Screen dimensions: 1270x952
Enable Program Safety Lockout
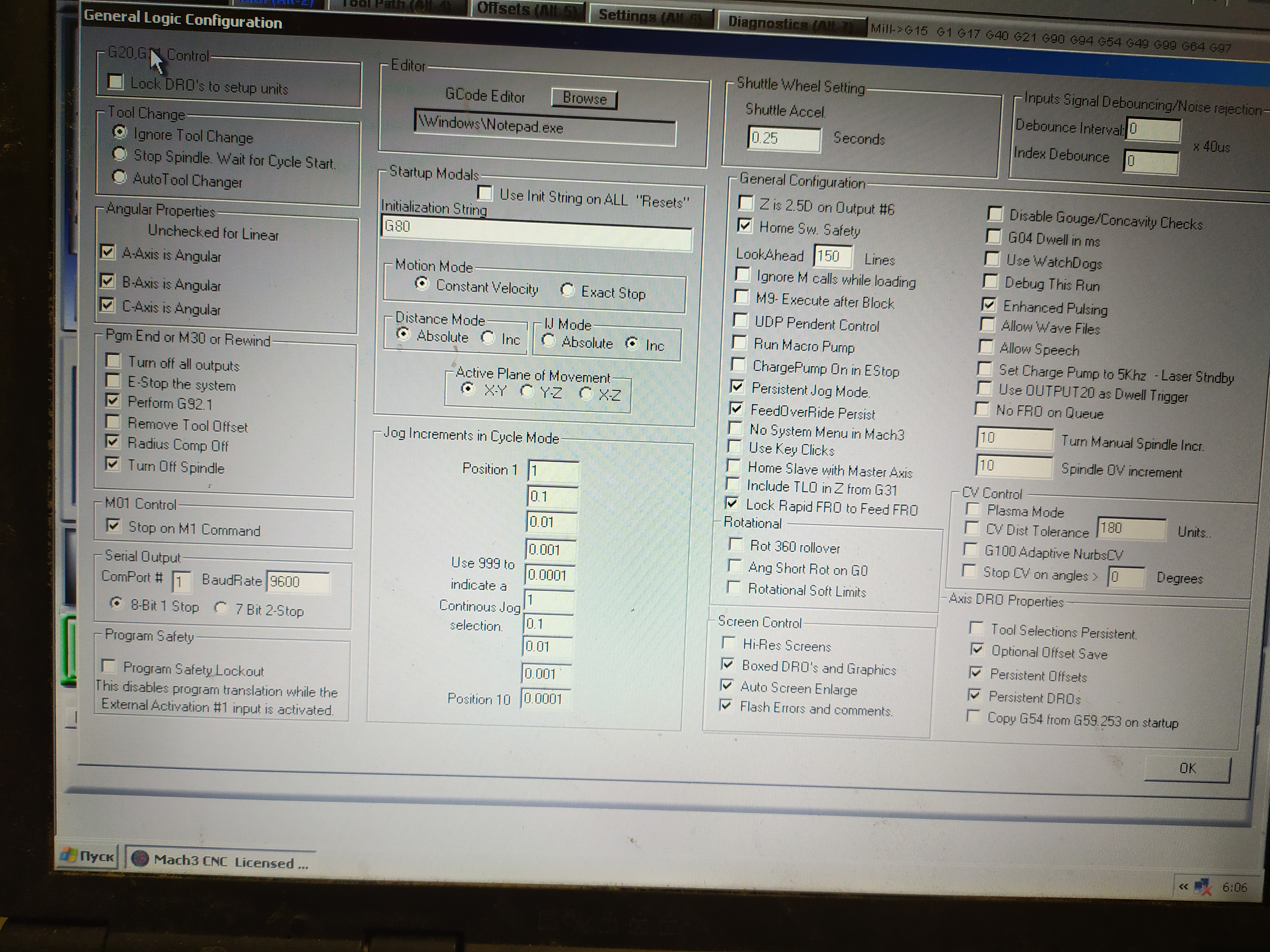coord(108,666)
